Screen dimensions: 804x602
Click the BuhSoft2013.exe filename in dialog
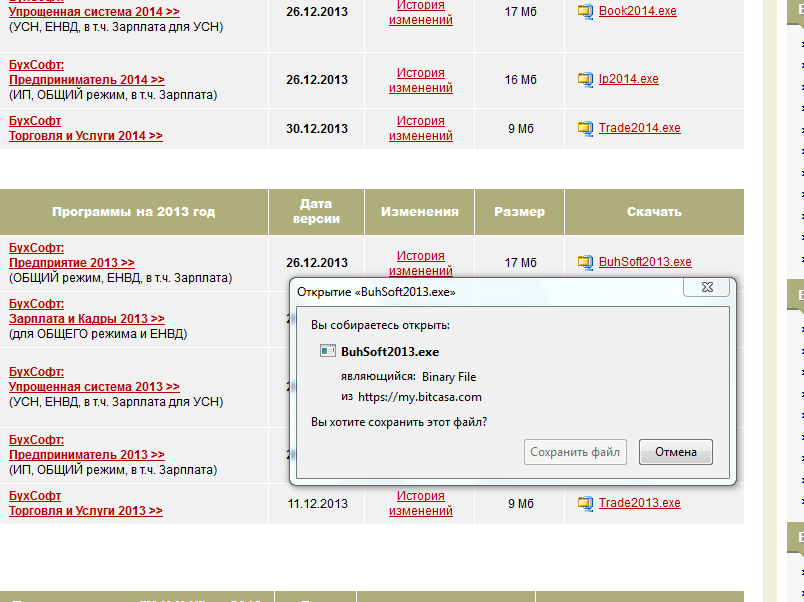tap(390, 352)
